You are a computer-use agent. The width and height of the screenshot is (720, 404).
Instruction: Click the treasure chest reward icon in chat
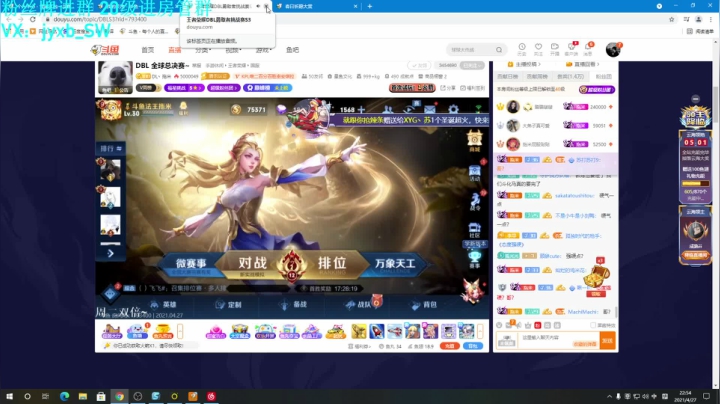tap(596, 276)
